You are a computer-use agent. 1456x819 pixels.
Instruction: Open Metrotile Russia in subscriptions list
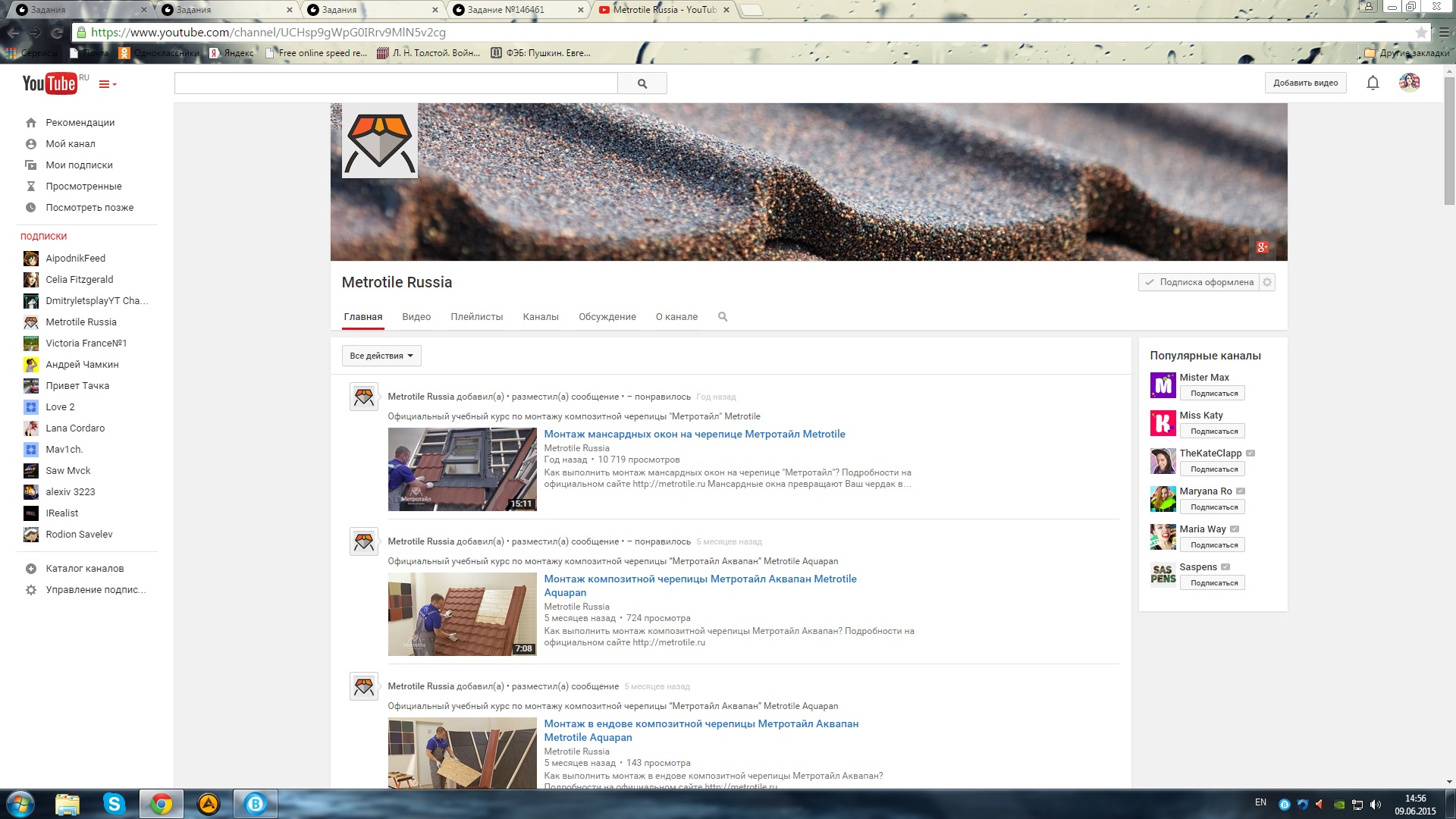[80, 322]
